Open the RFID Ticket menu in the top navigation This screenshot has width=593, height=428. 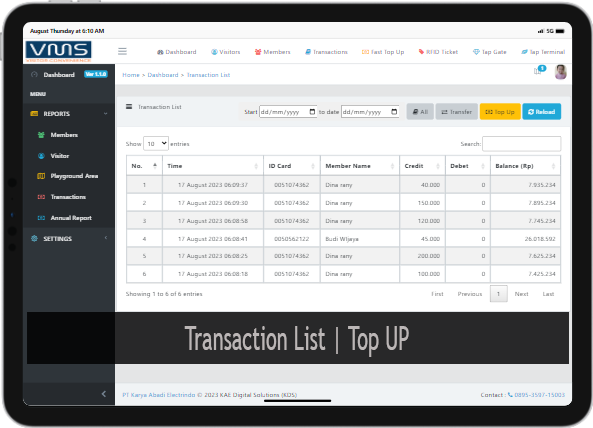[438, 52]
